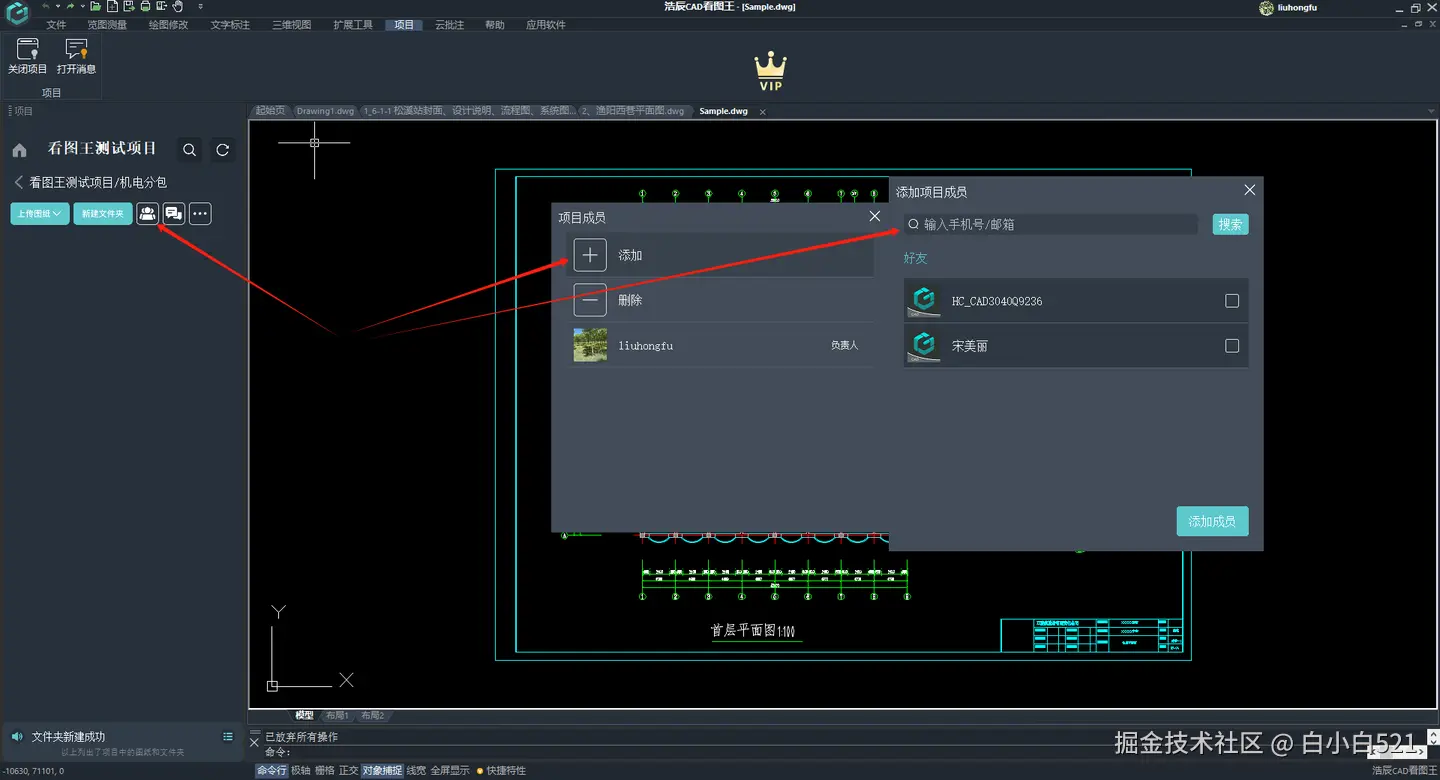Switch to the 布局1 layout tab
This screenshot has width=1440, height=780.
tap(338, 715)
